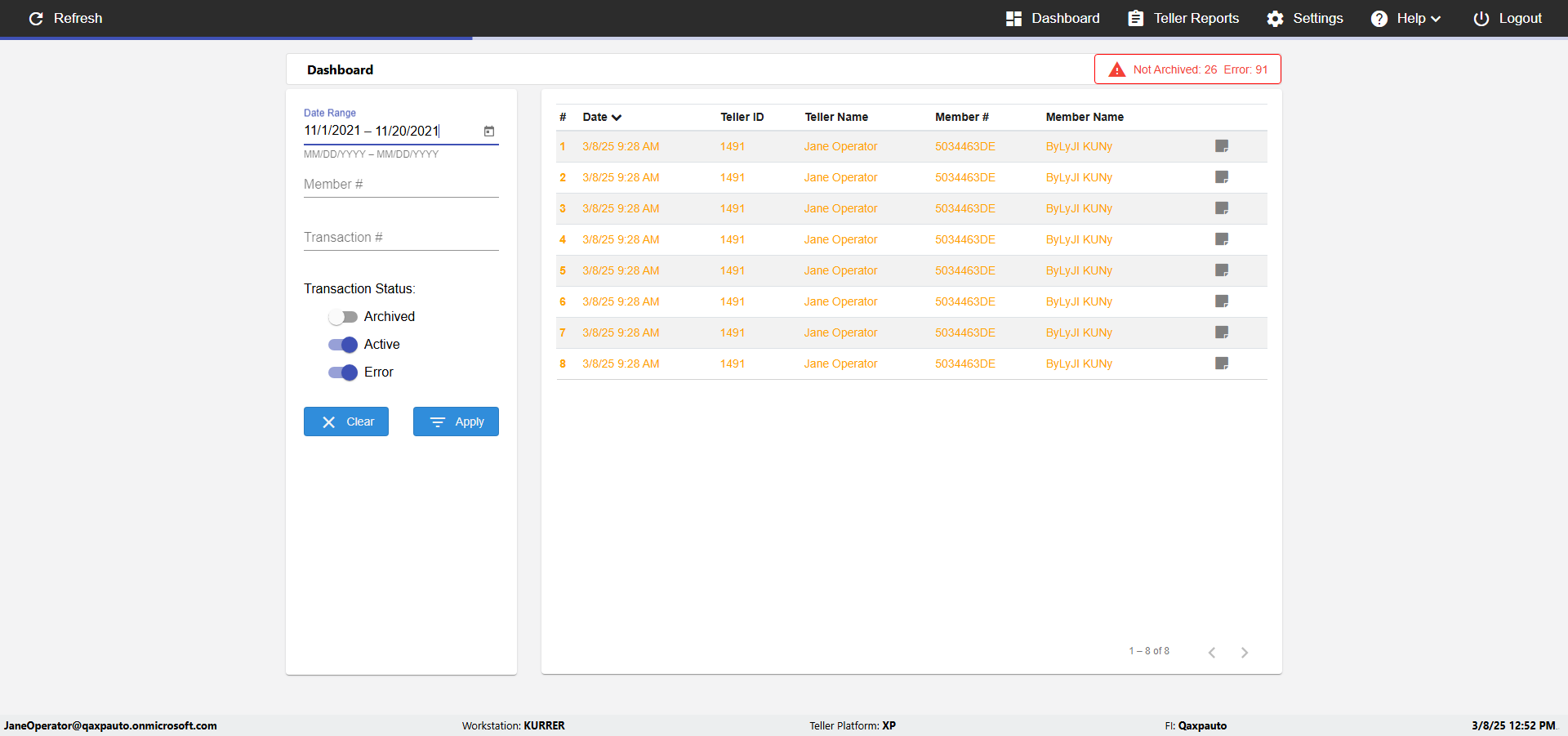This screenshot has height=736, width=1568.
Task: Go to previous page of results
Action: point(1212,652)
